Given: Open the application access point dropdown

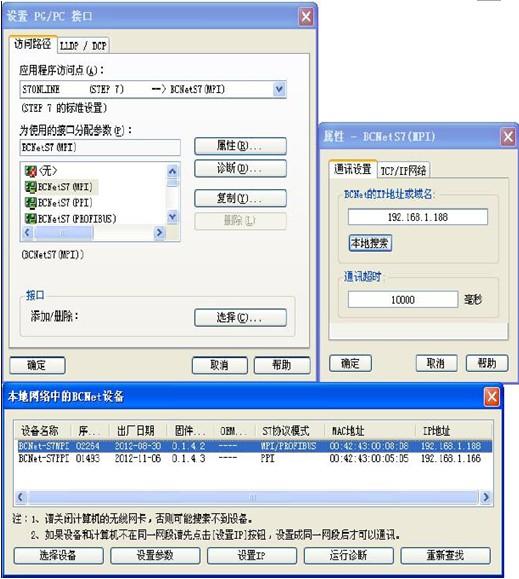Looking at the screenshot, I should point(279,89).
